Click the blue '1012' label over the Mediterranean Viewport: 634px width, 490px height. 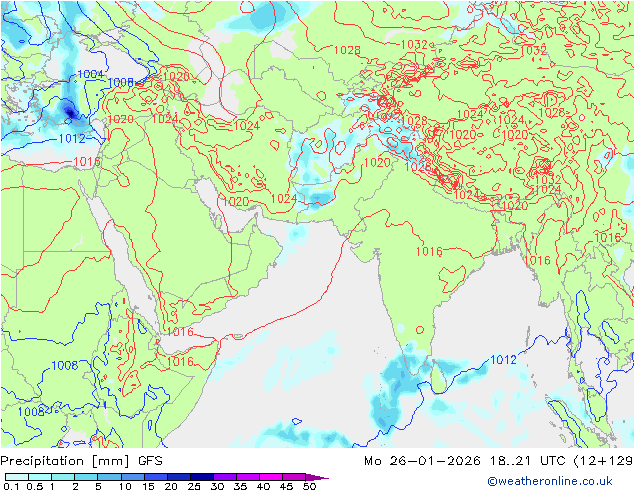point(72,139)
